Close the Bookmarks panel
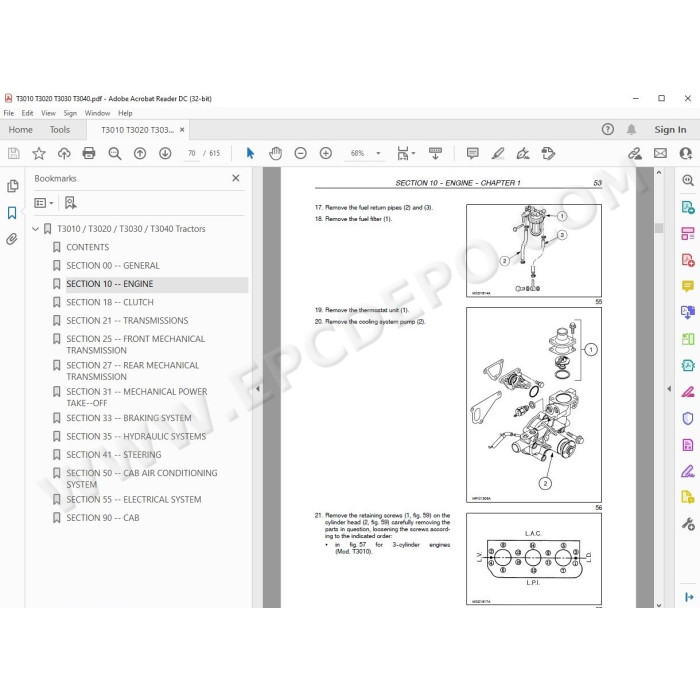Screen dimensions: 700x700 click(x=236, y=178)
